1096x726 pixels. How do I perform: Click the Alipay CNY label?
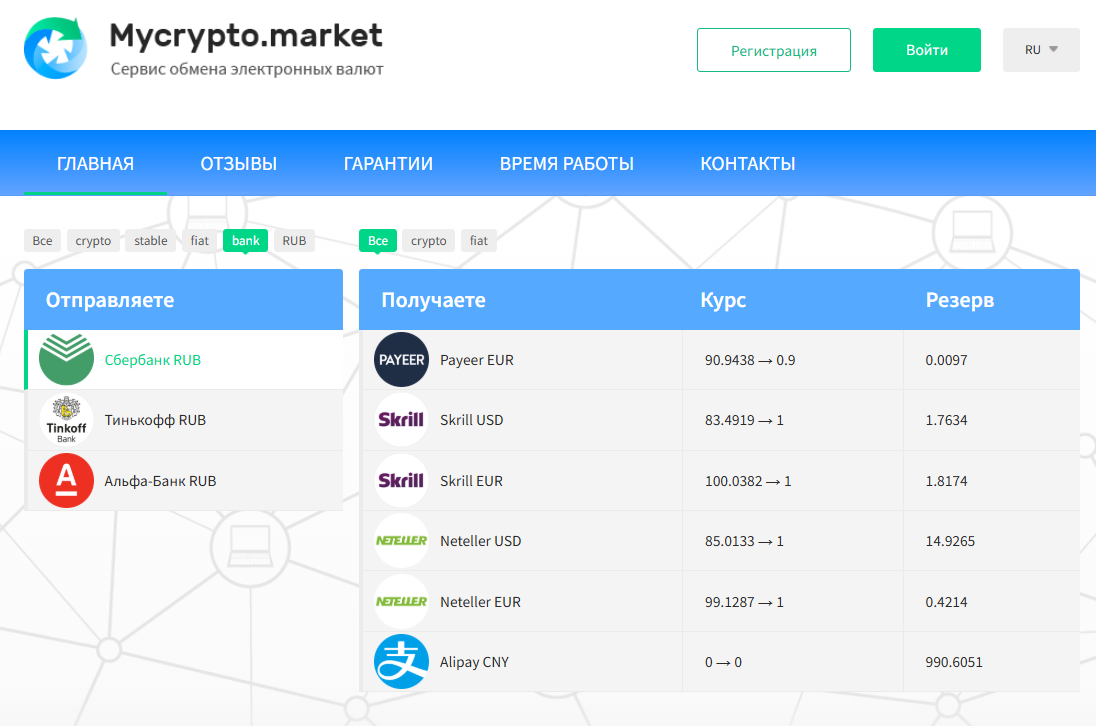click(x=474, y=662)
